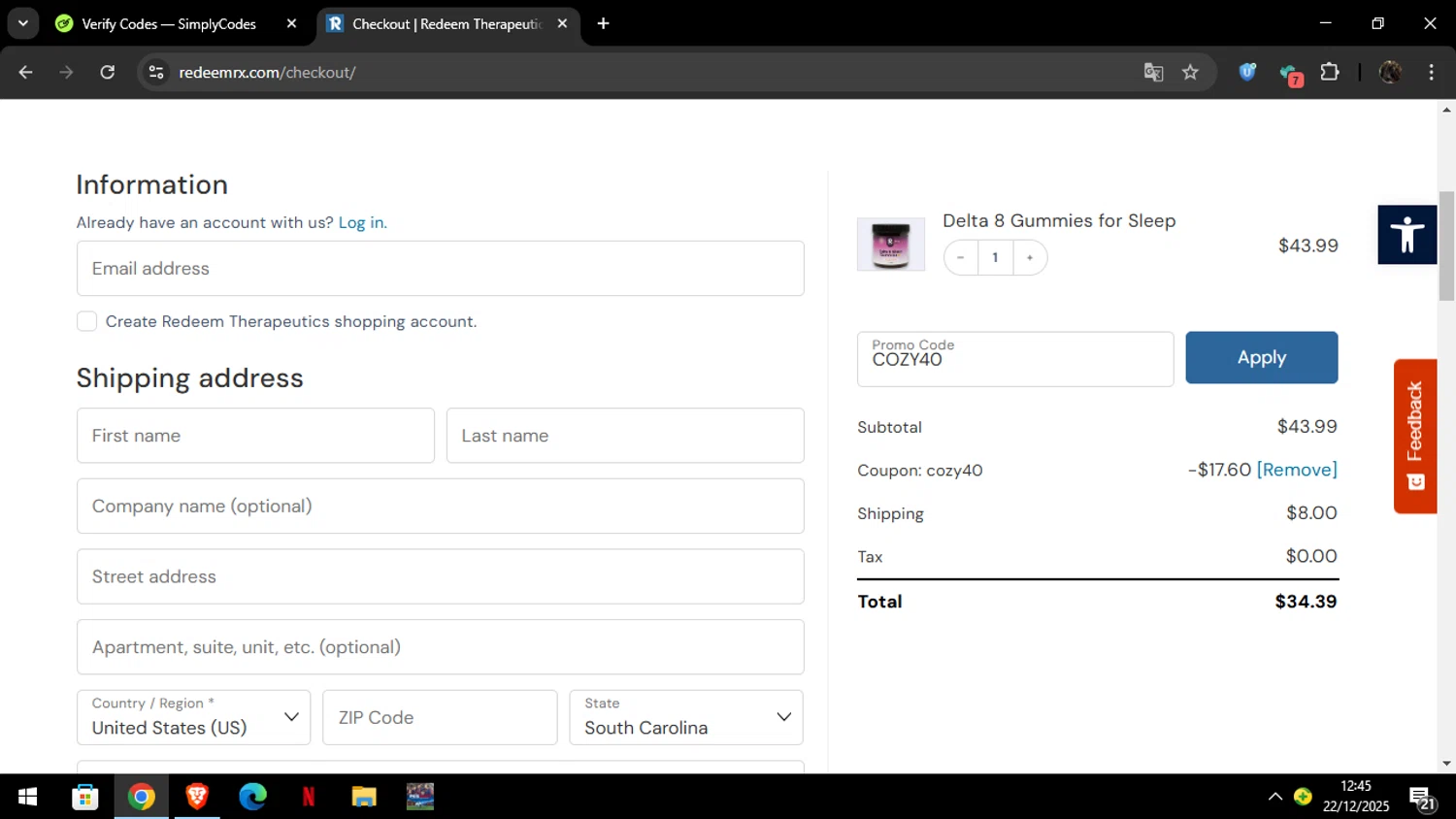Open the extension with red badge
The width and height of the screenshot is (1456, 819).
[1290, 74]
